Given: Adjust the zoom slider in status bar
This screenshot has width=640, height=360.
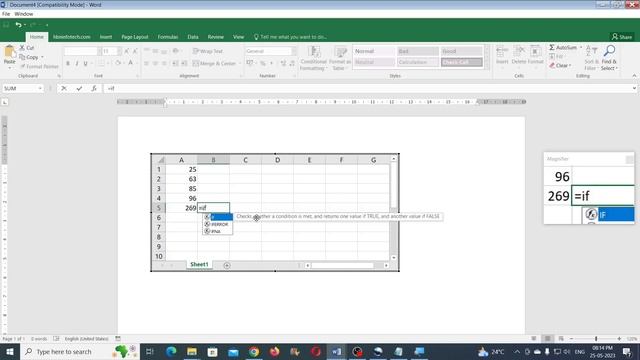Looking at the screenshot, I should 596,339.
